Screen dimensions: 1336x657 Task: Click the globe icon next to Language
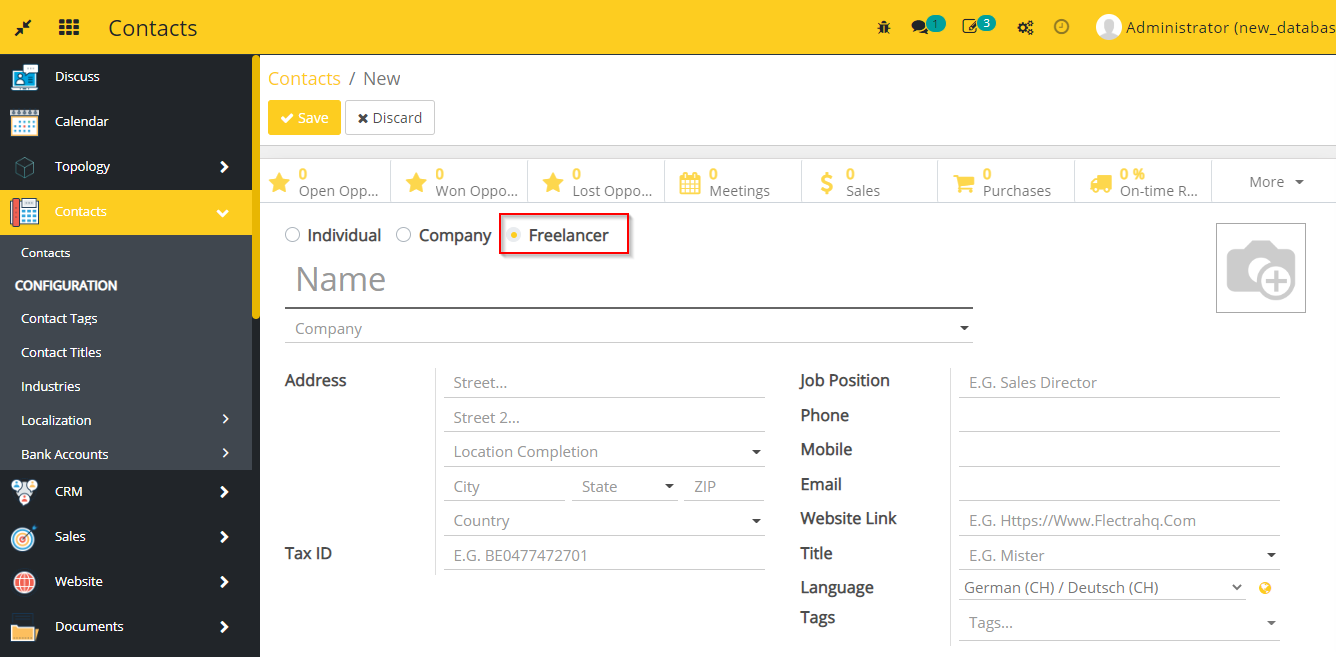pyautogui.click(x=1265, y=588)
